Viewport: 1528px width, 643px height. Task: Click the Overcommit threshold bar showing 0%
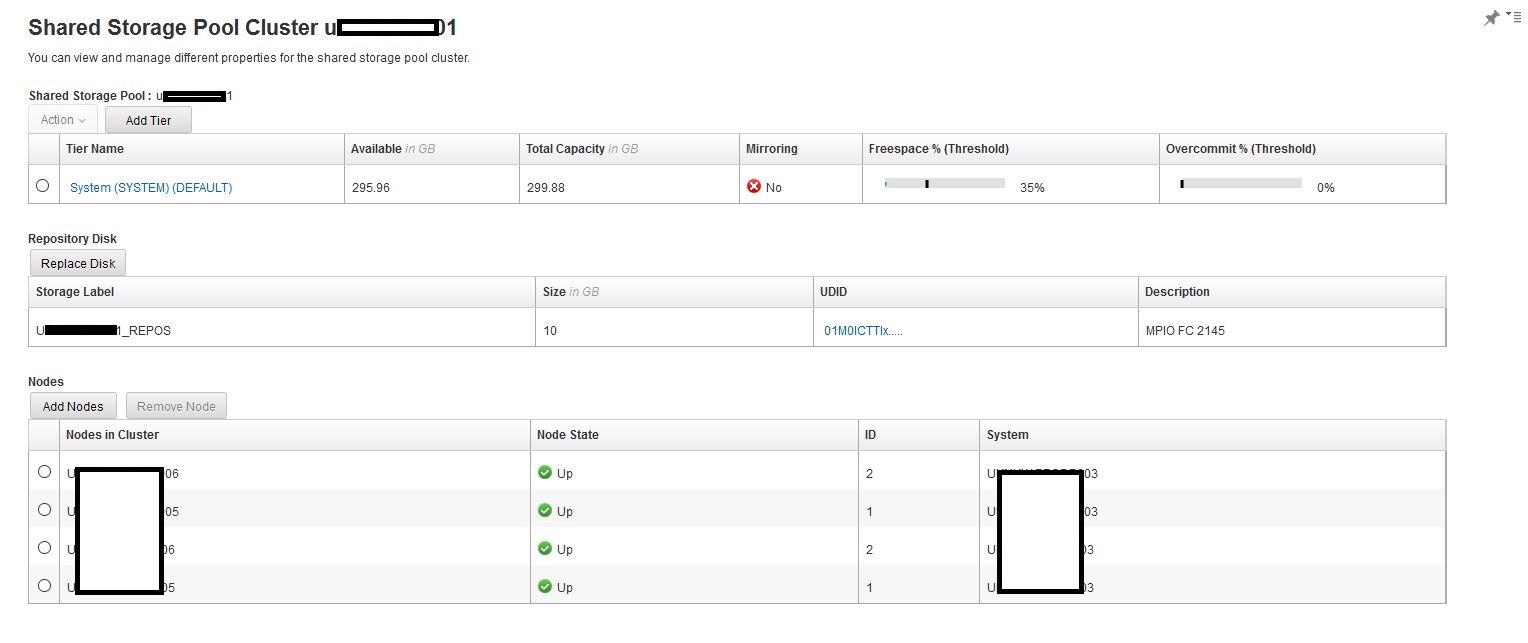click(x=1241, y=184)
